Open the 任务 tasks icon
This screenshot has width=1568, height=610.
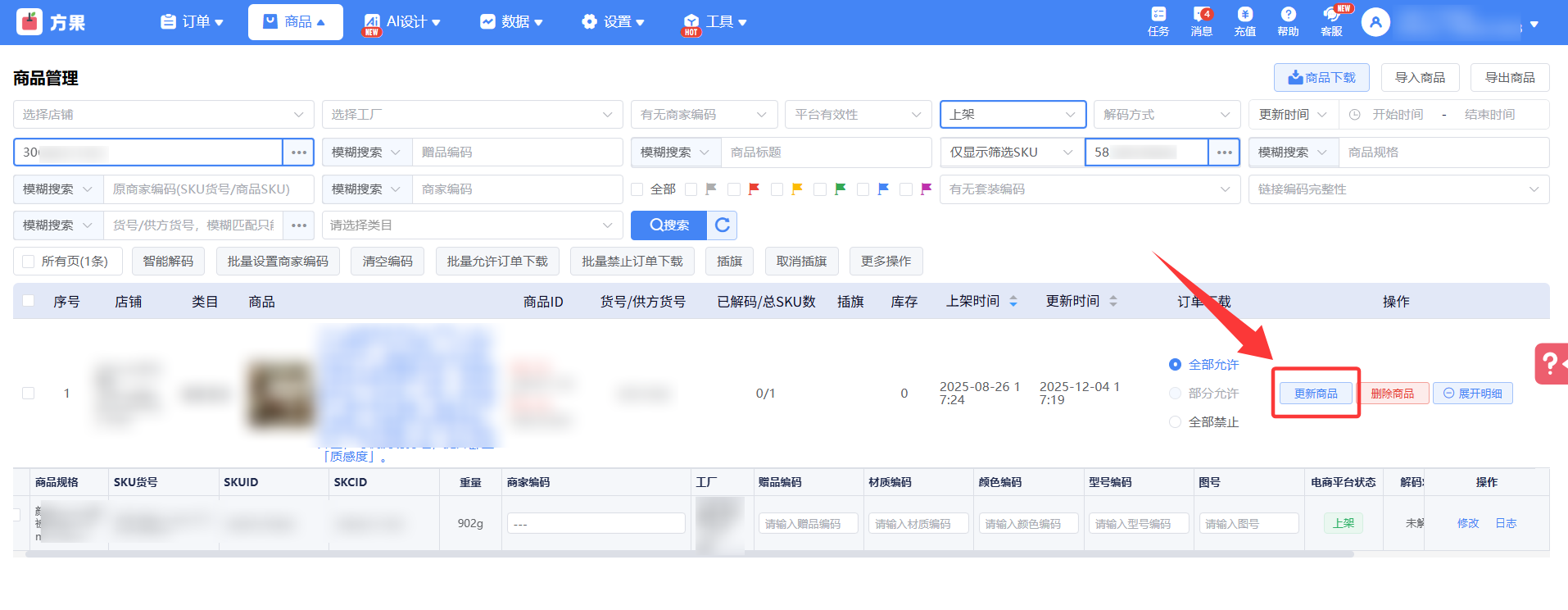pos(1158,21)
